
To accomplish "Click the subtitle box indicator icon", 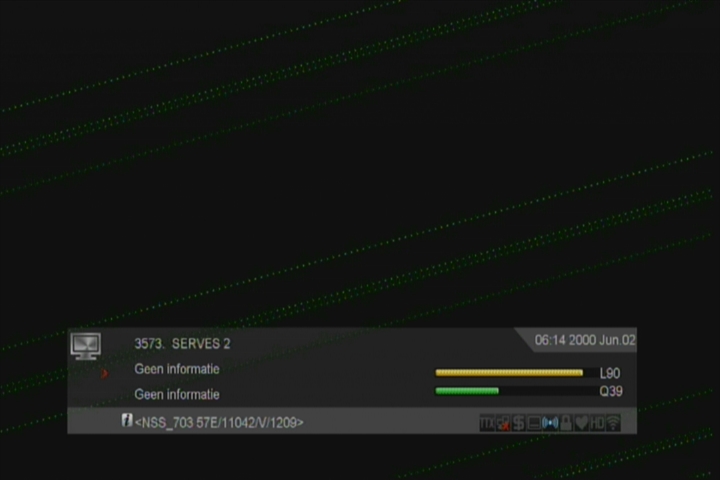I will click(x=534, y=423).
